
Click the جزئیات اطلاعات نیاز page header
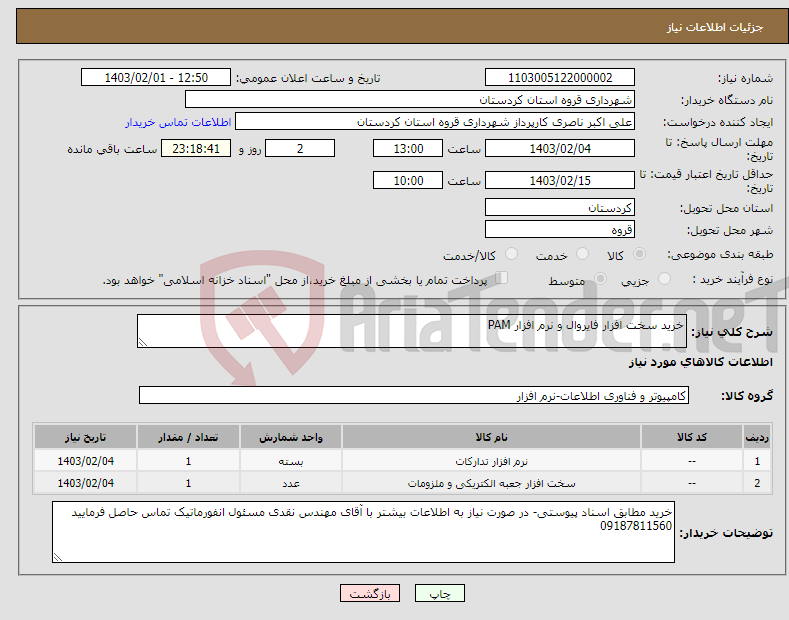pyautogui.click(x=715, y=27)
